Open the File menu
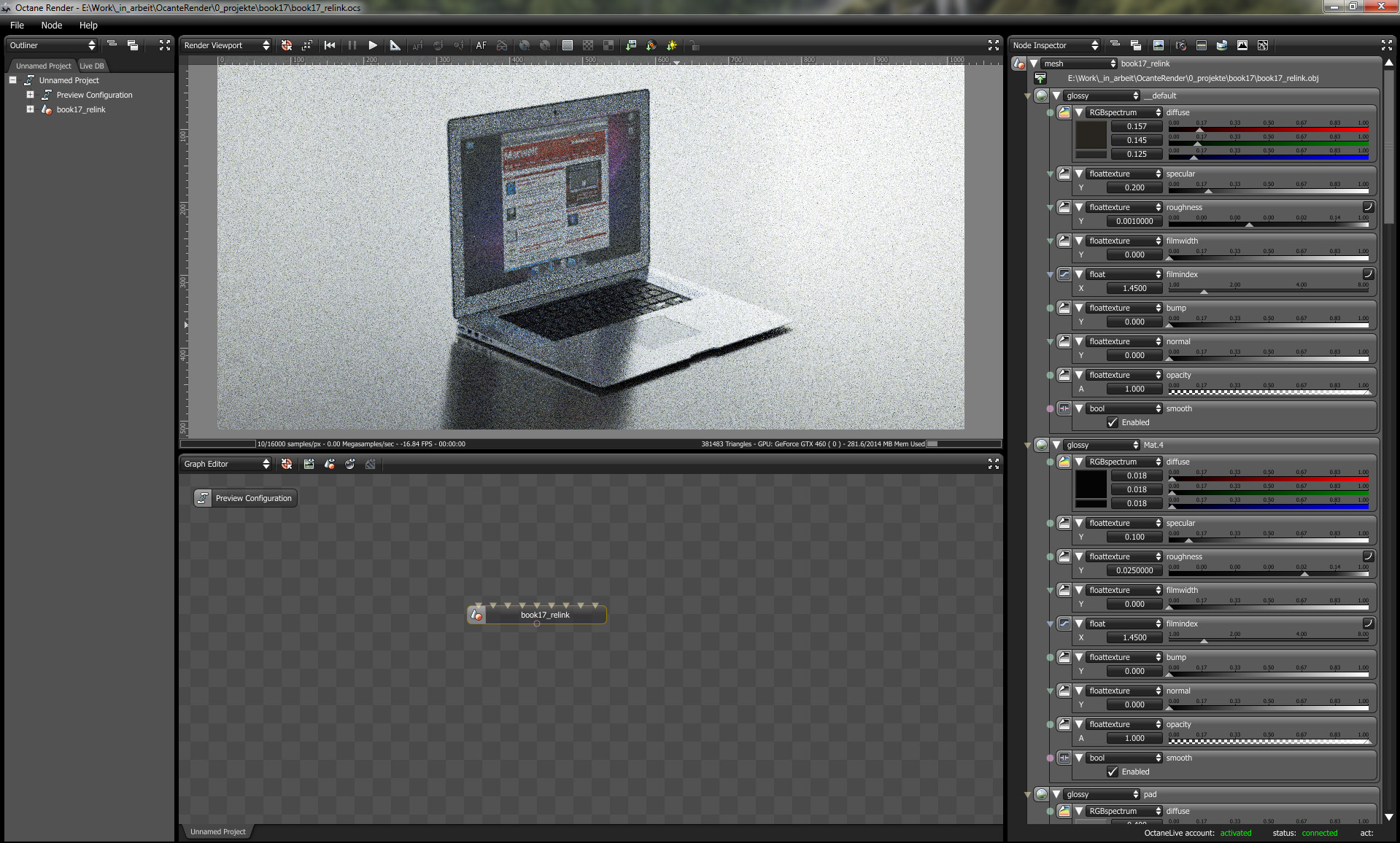The image size is (1400, 843). pyautogui.click(x=17, y=25)
